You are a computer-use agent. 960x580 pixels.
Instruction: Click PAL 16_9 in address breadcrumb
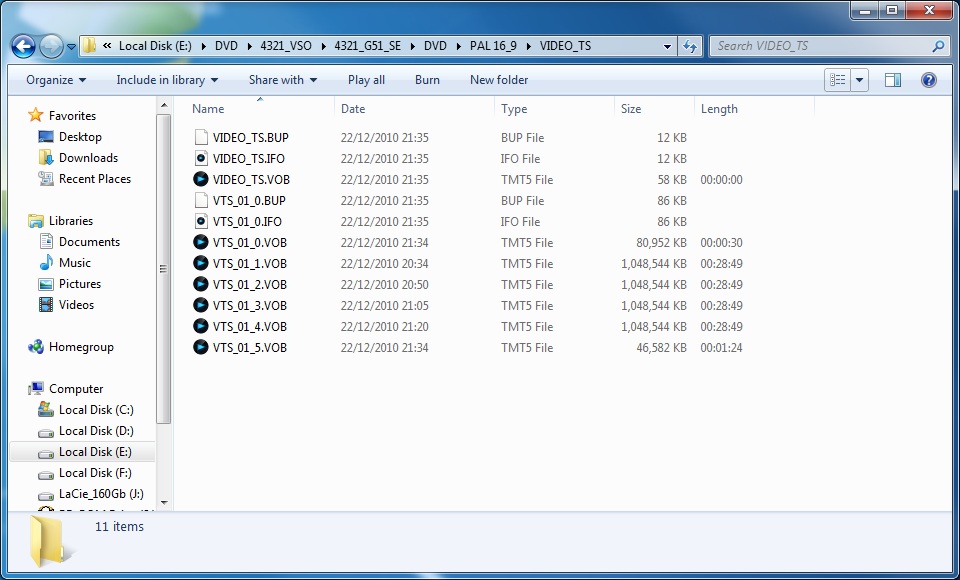493,46
